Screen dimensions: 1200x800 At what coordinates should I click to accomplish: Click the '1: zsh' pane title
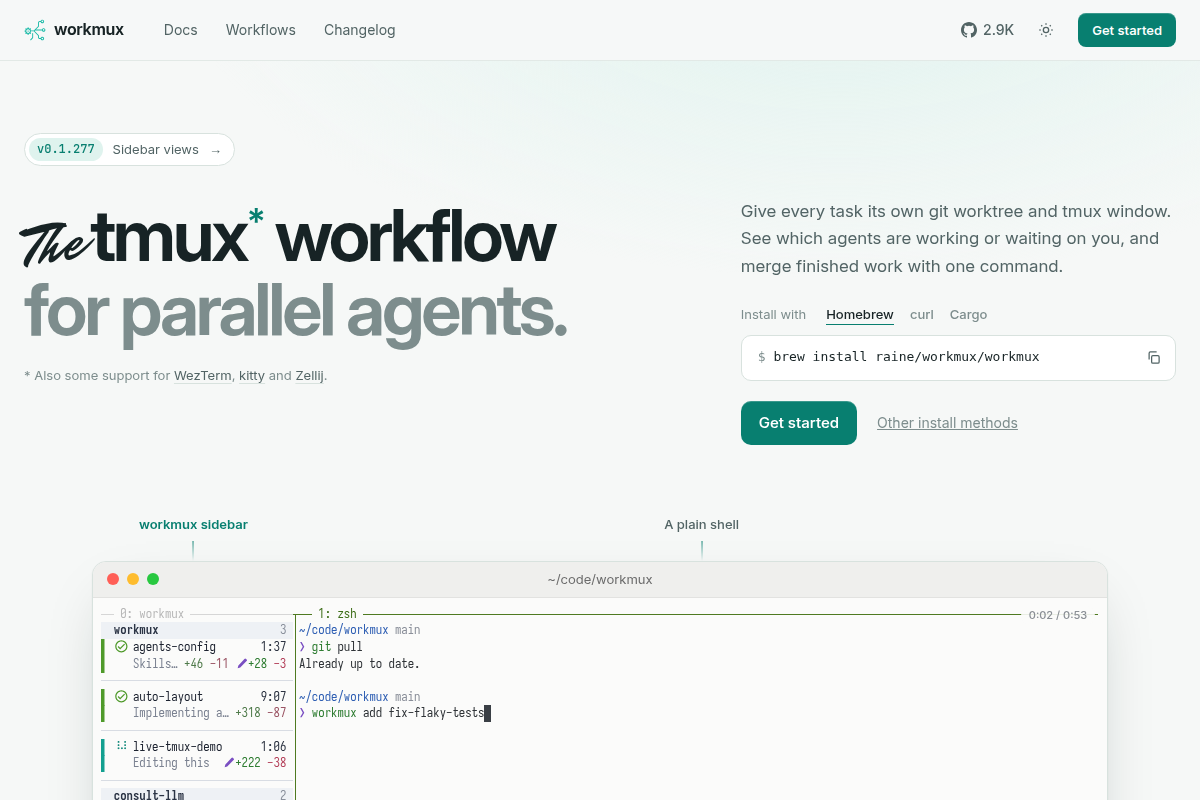[x=337, y=614]
